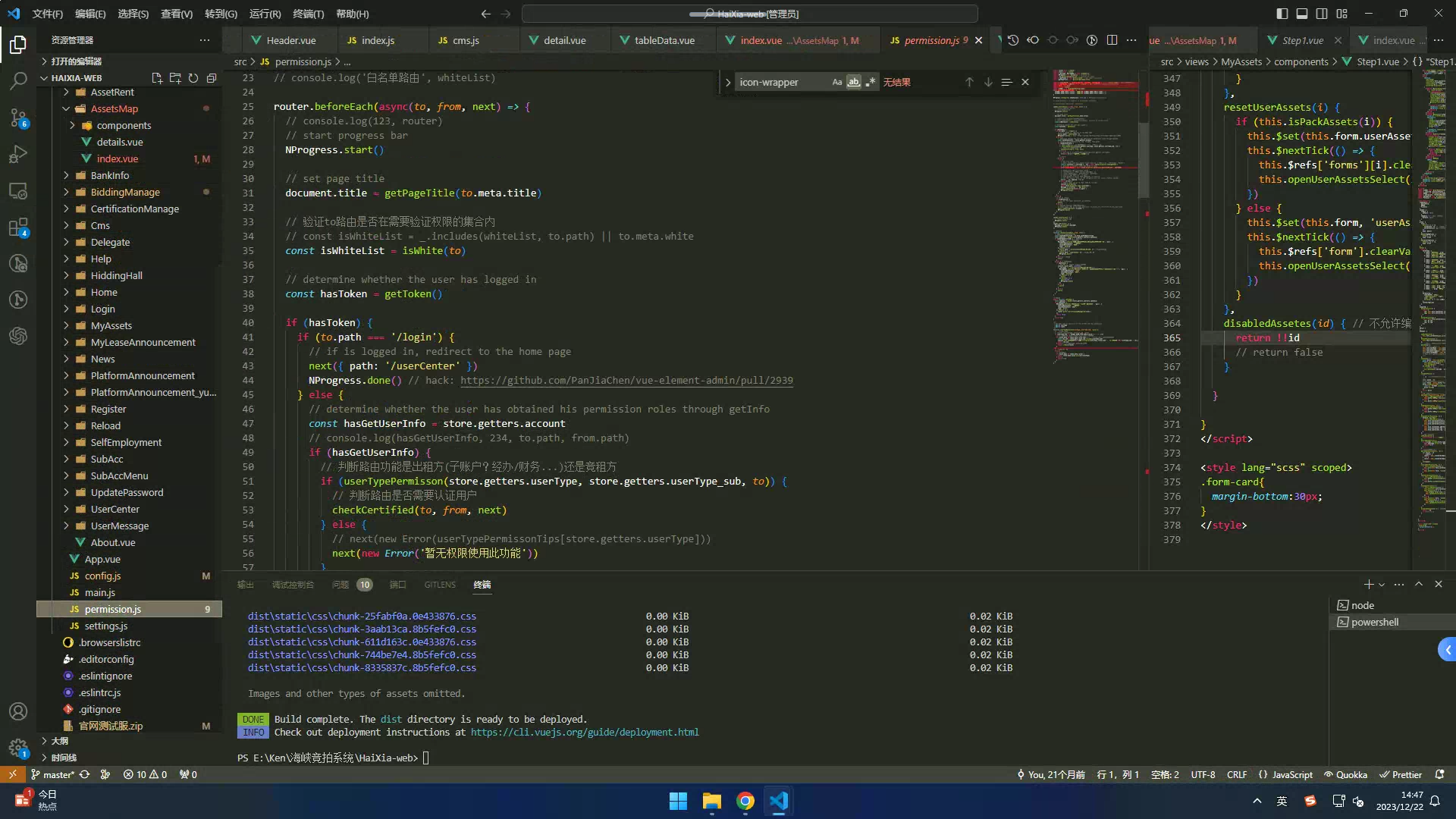Focus the find input with icon-wrapper
This screenshot has height=819, width=1456.
point(781,82)
